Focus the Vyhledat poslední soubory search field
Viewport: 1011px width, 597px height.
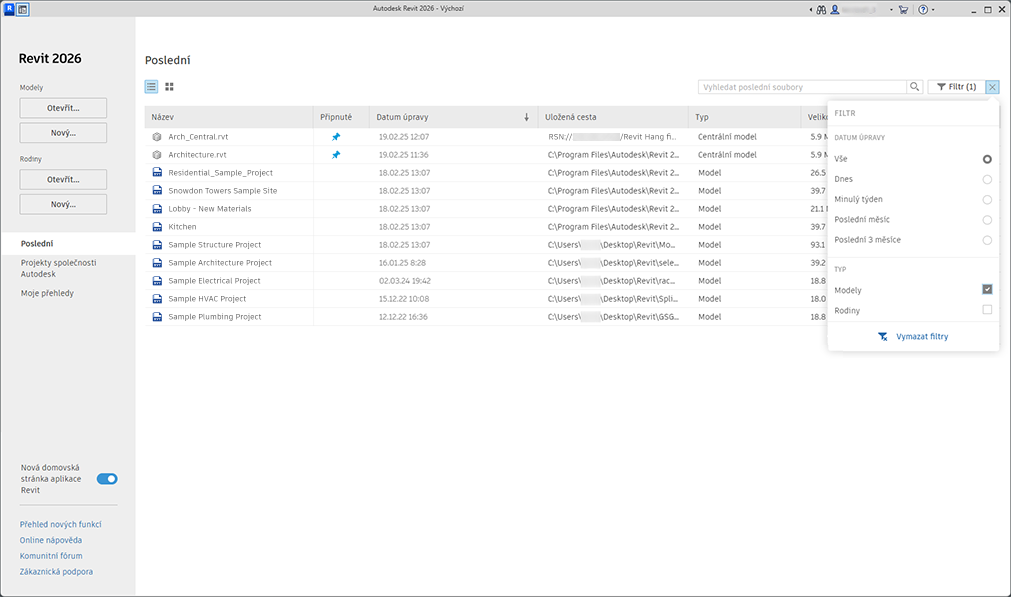click(x=802, y=87)
